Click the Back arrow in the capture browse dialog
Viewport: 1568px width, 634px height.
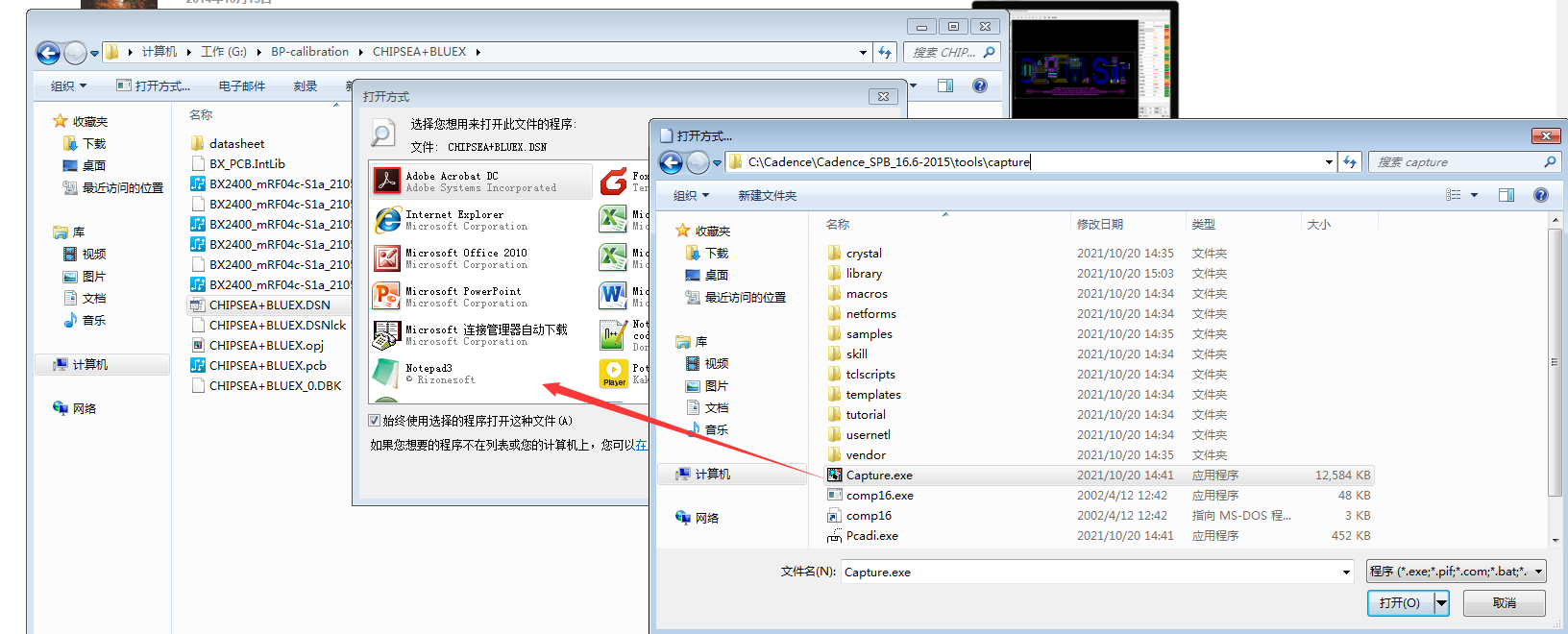(x=671, y=162)
